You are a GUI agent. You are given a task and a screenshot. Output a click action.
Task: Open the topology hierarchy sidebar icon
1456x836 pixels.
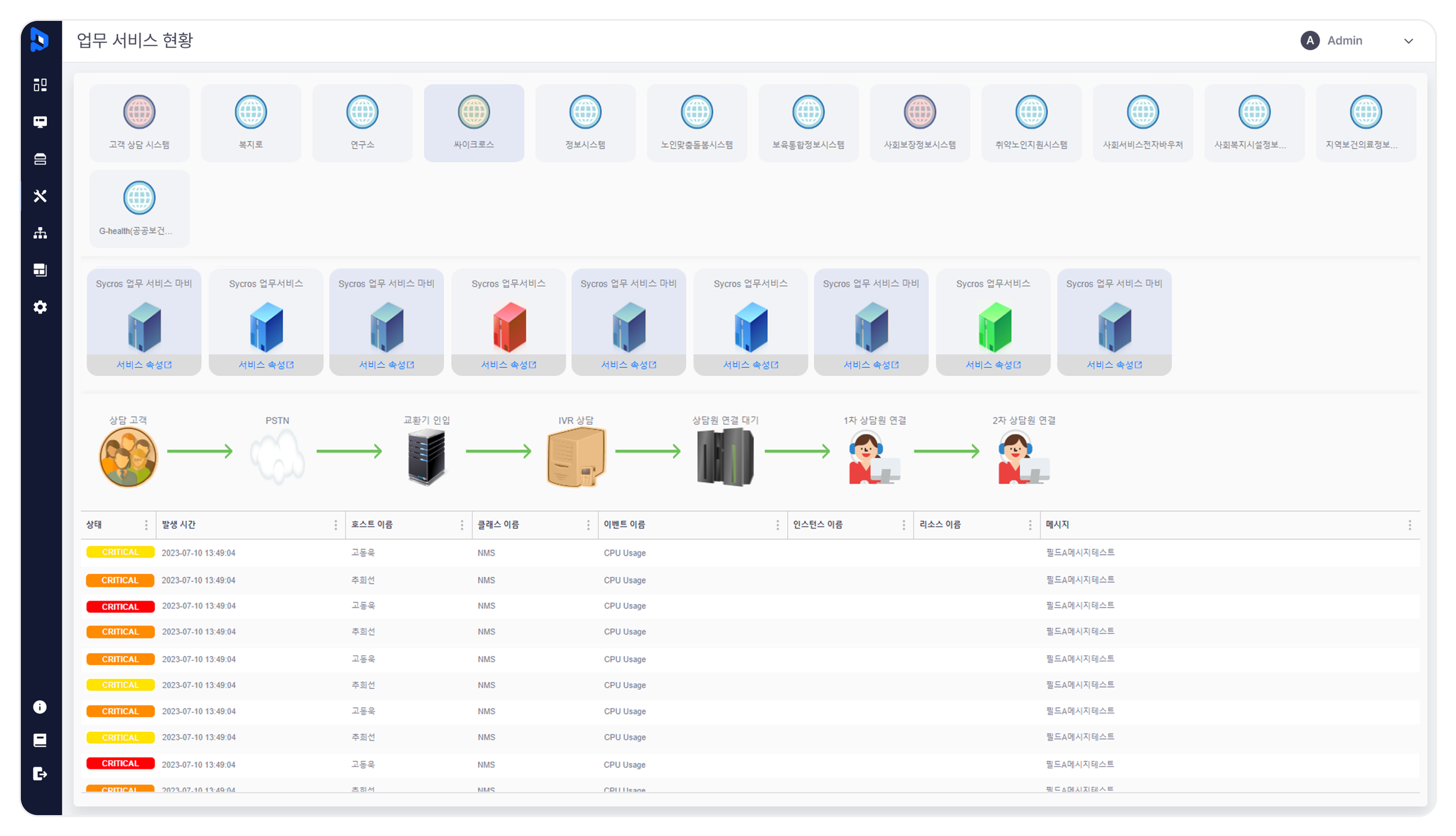pos(40,233)
